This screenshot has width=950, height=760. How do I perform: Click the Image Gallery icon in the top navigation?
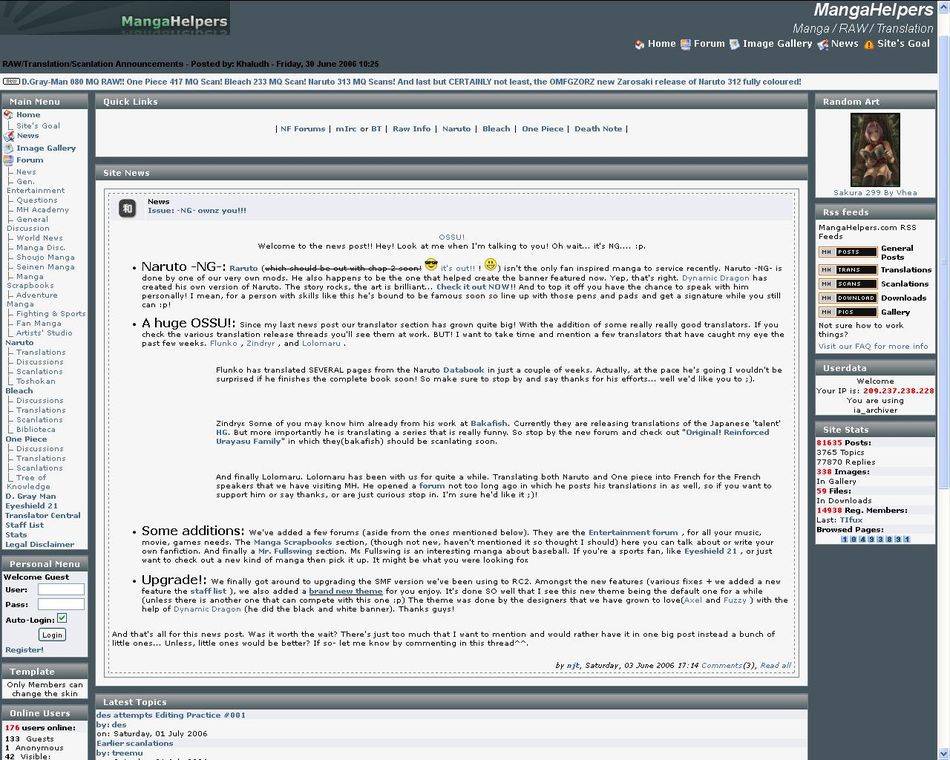734,44
